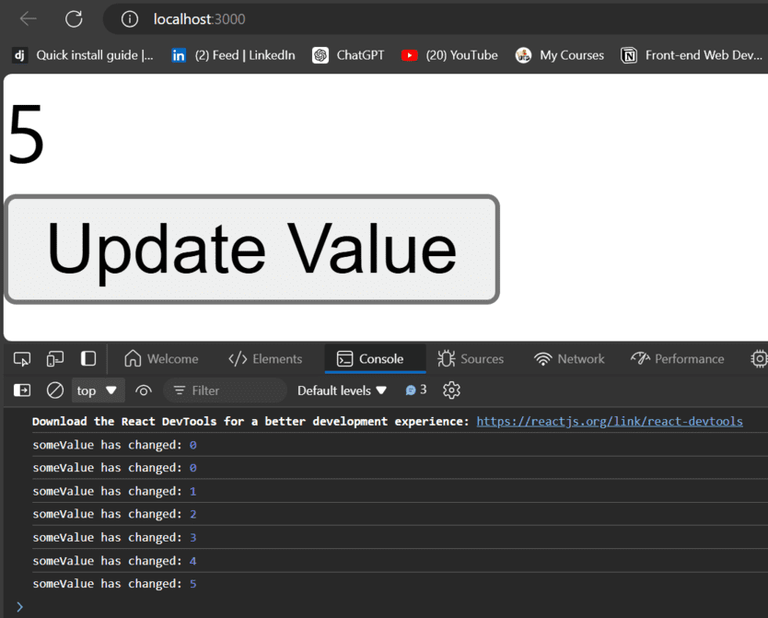View site information icon in address bar
The image size is (768, 618).
click(x=129, y=19)
